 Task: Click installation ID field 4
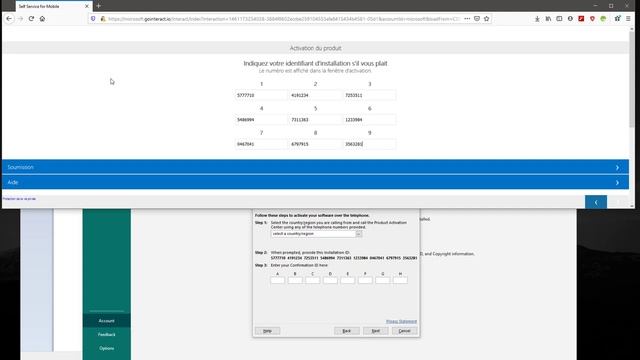point(261,120)
